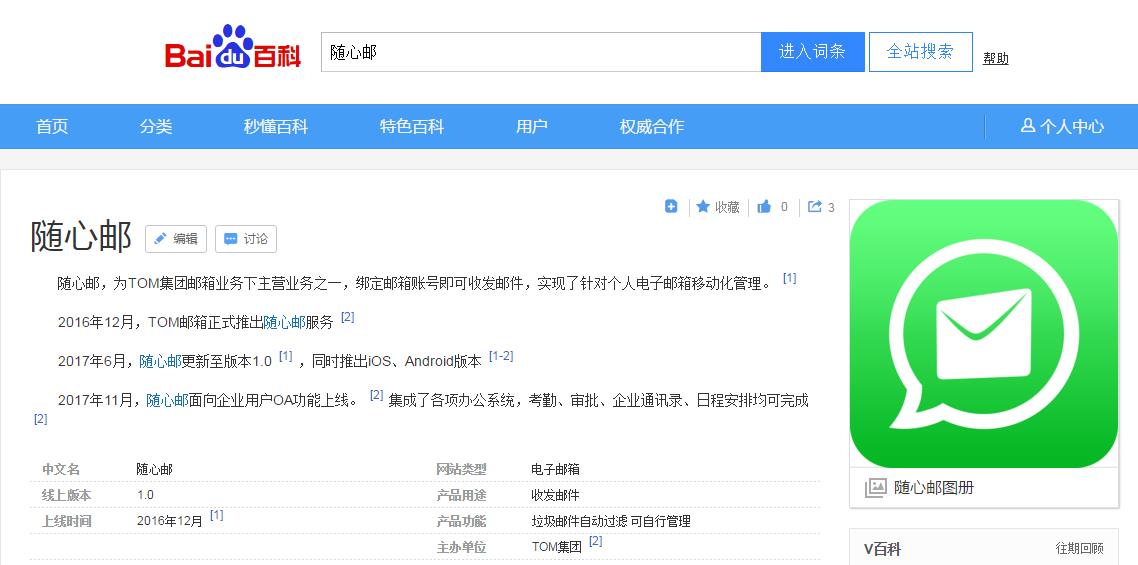Image resolution: width=1138 pixels, height=565 pixels.
Task: Click the 帮助 help link
Action: click(996, 59)
